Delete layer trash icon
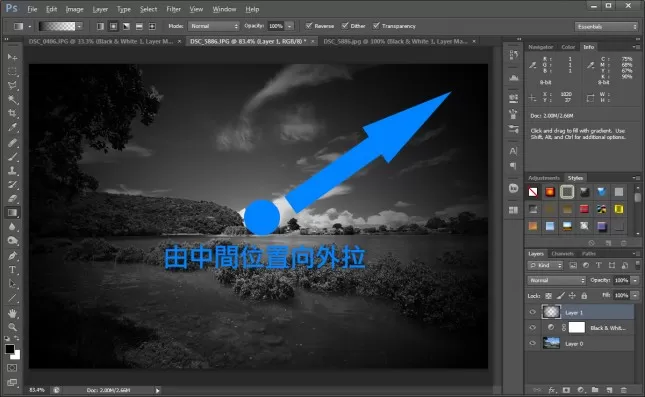The height and width of the screenshot is (397, 645). click(x=624, y=390)
